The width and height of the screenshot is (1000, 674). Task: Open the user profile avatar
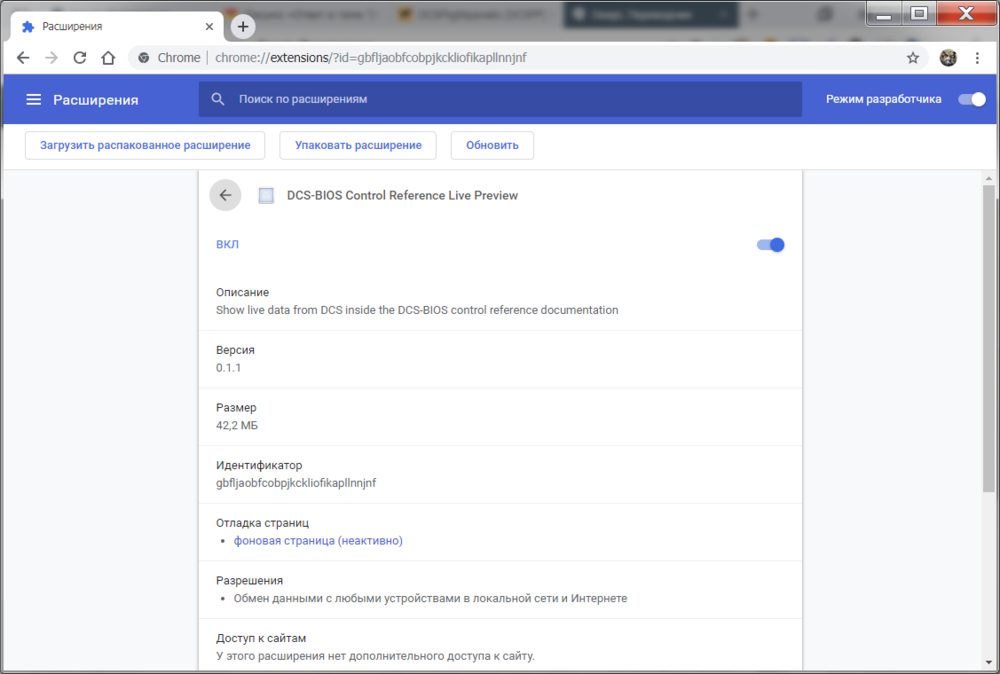coord(948,58)
